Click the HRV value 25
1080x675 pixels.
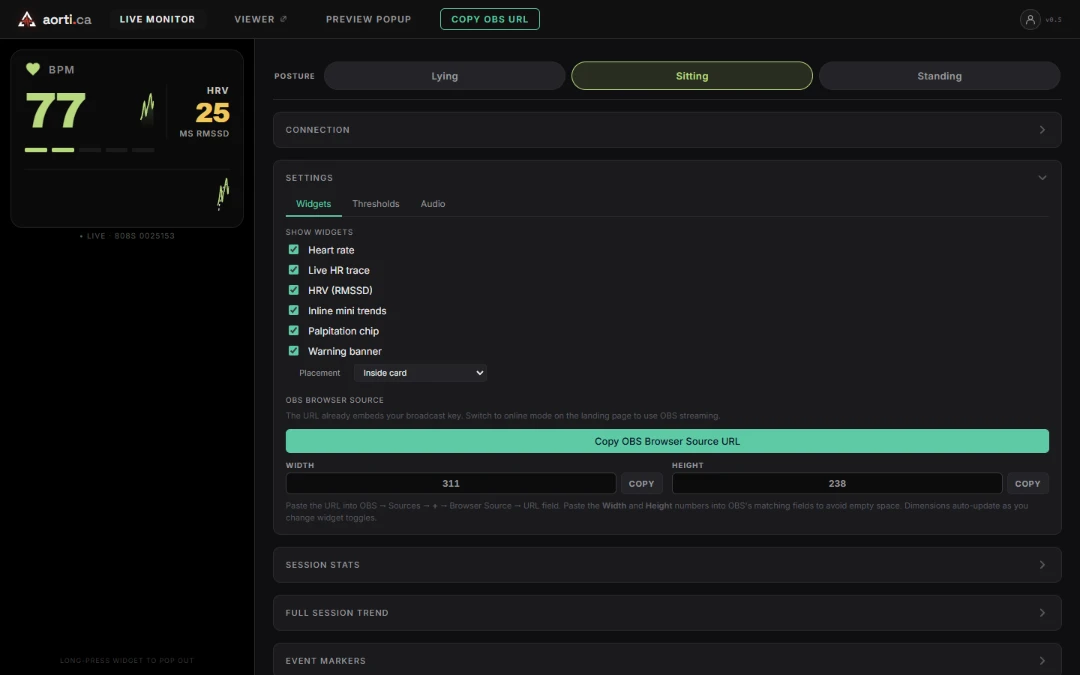click(x=212, y=112)
